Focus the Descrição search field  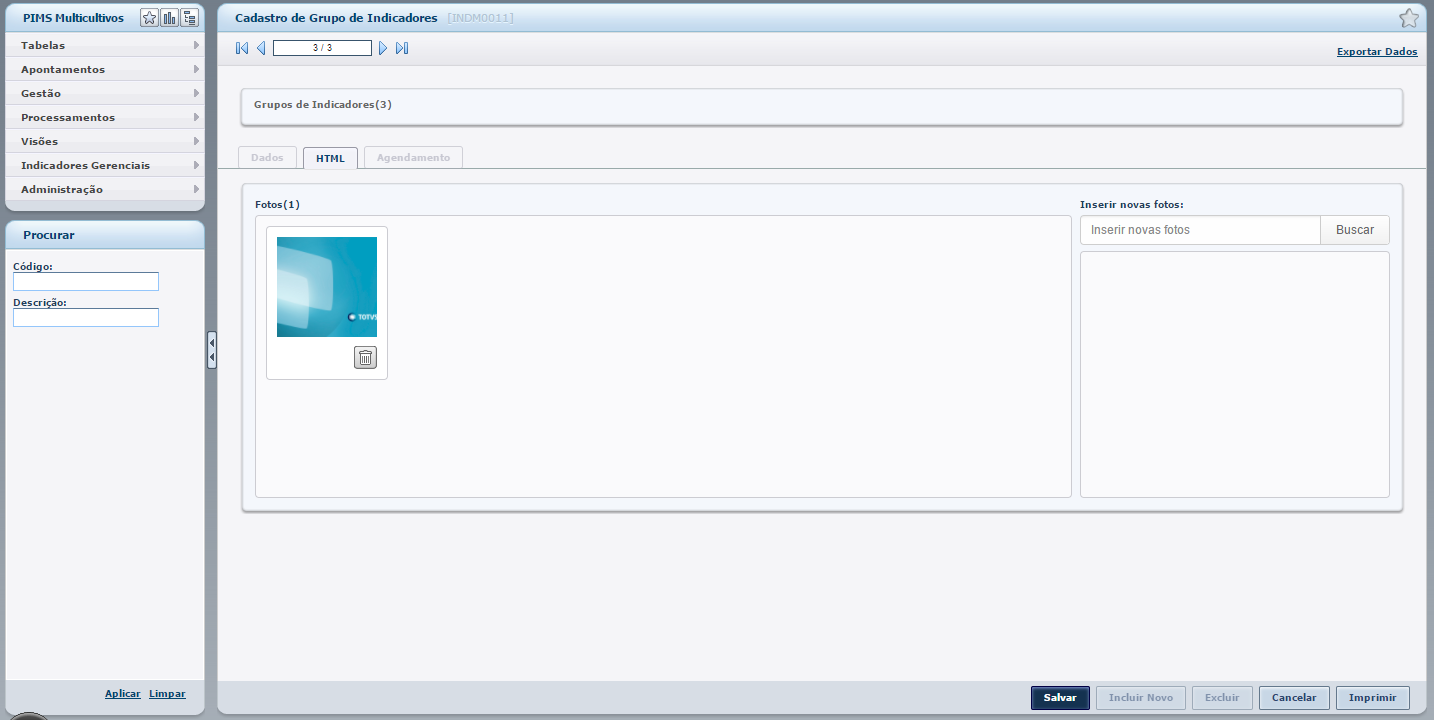coord(86,317)
